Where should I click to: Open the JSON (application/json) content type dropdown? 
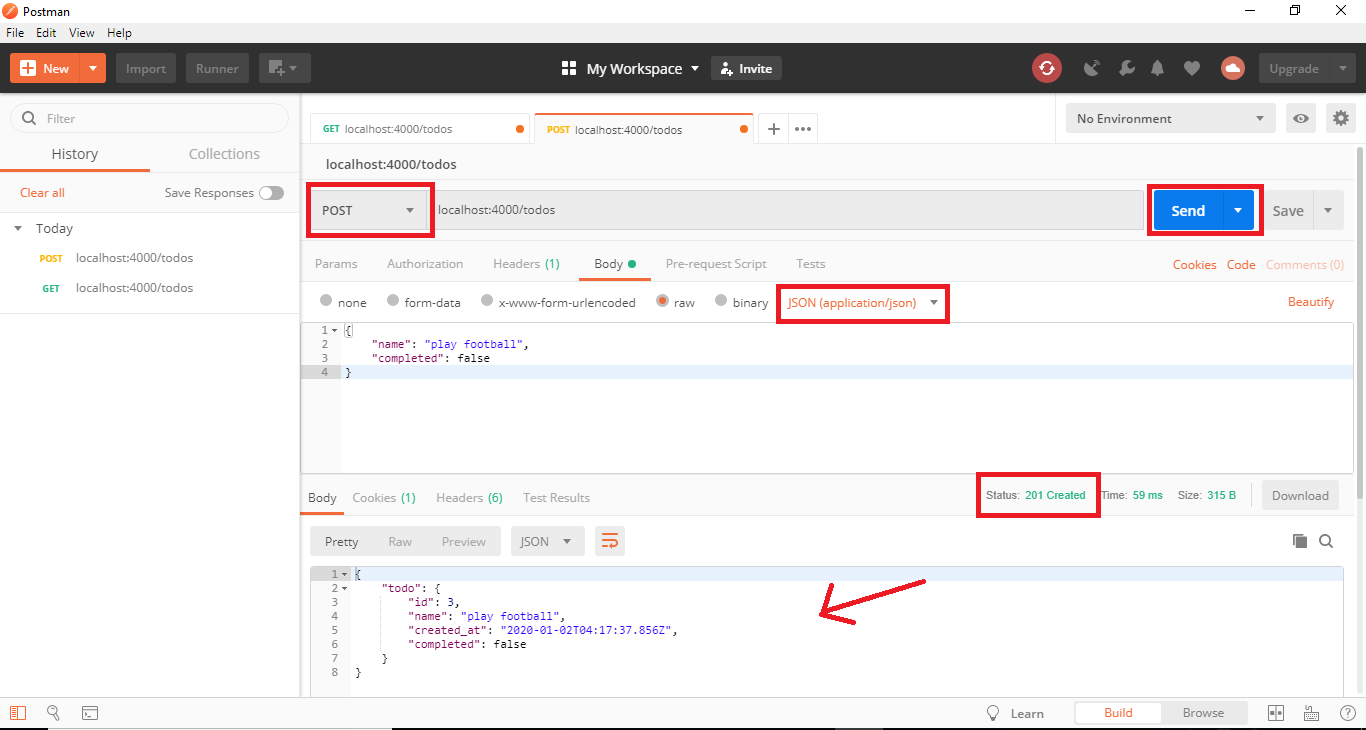pyautogui.click(x=863, y=302)
